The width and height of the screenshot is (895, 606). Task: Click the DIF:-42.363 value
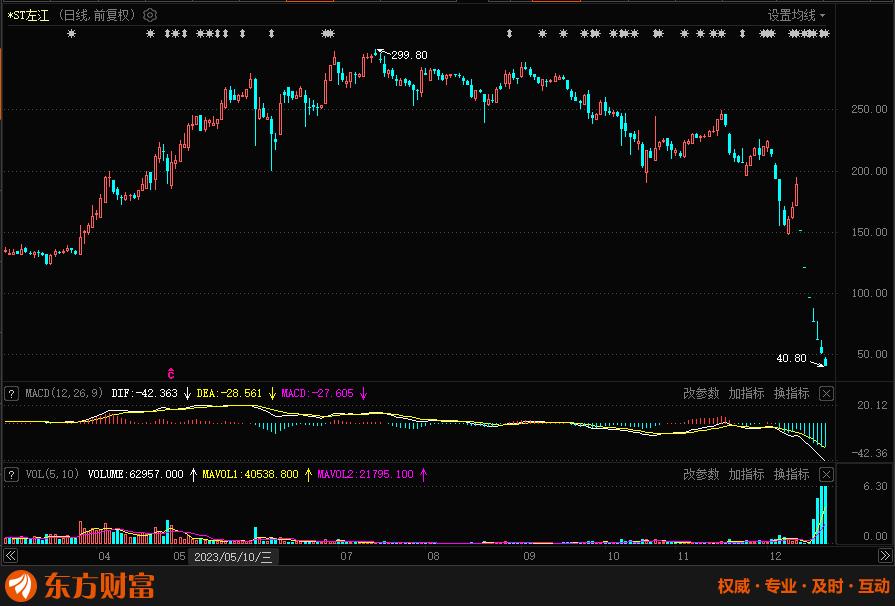pyautogui.click(x=144, y=394)
